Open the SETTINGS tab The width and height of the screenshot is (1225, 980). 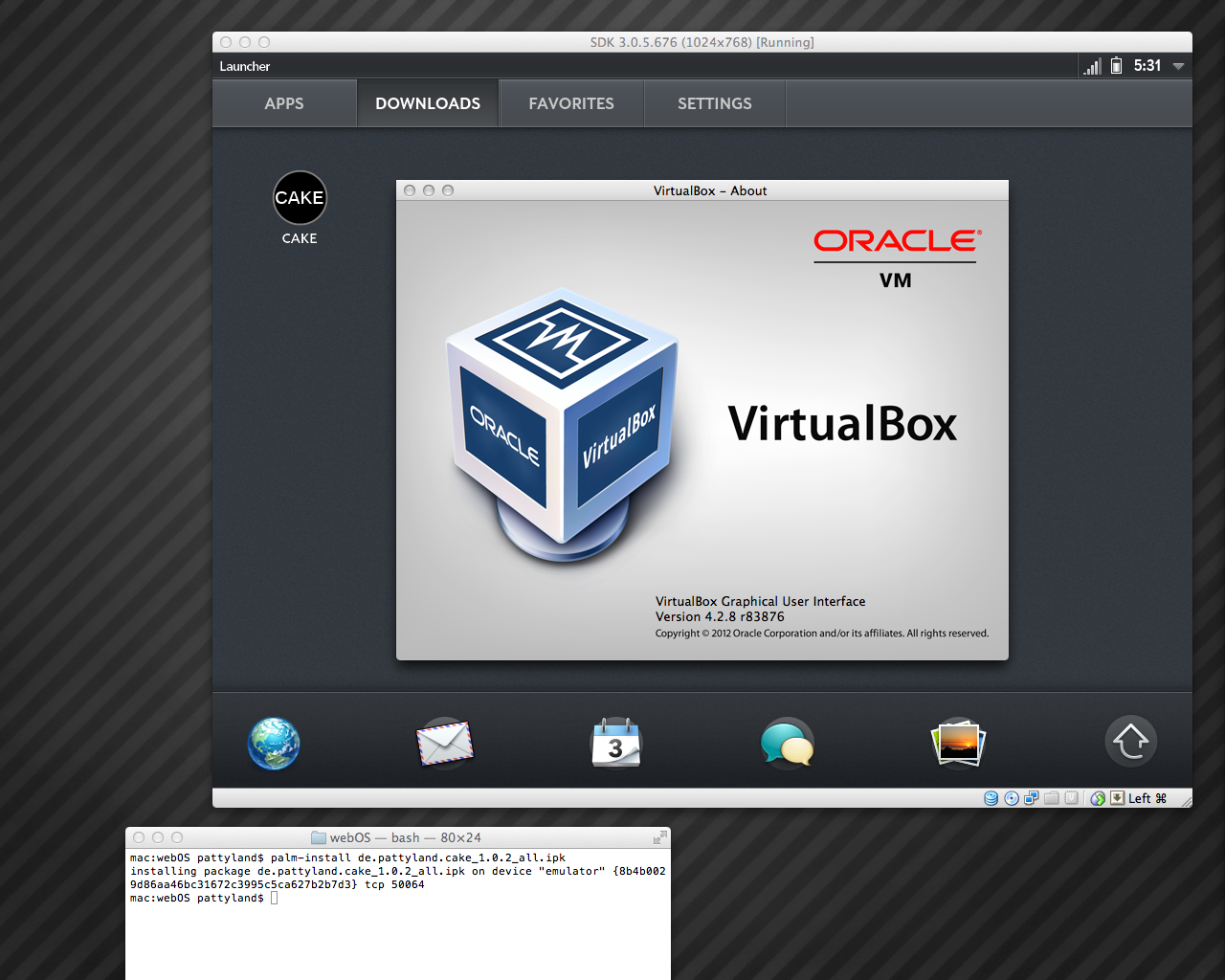coord(714,102)
